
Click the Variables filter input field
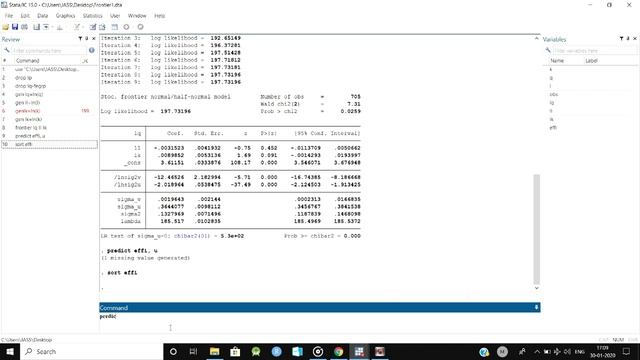coord(594,51)
